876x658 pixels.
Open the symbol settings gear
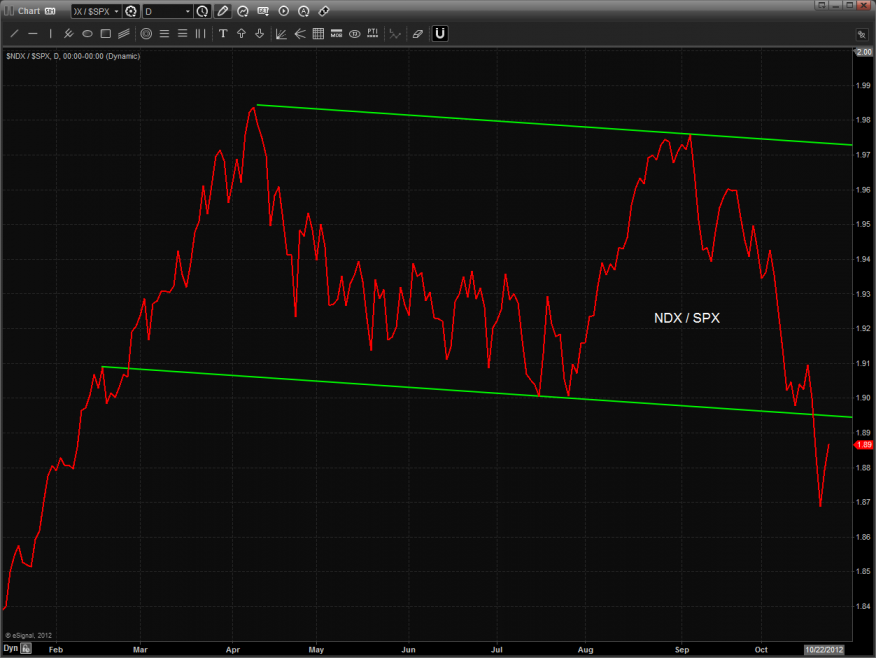point(131,11)
